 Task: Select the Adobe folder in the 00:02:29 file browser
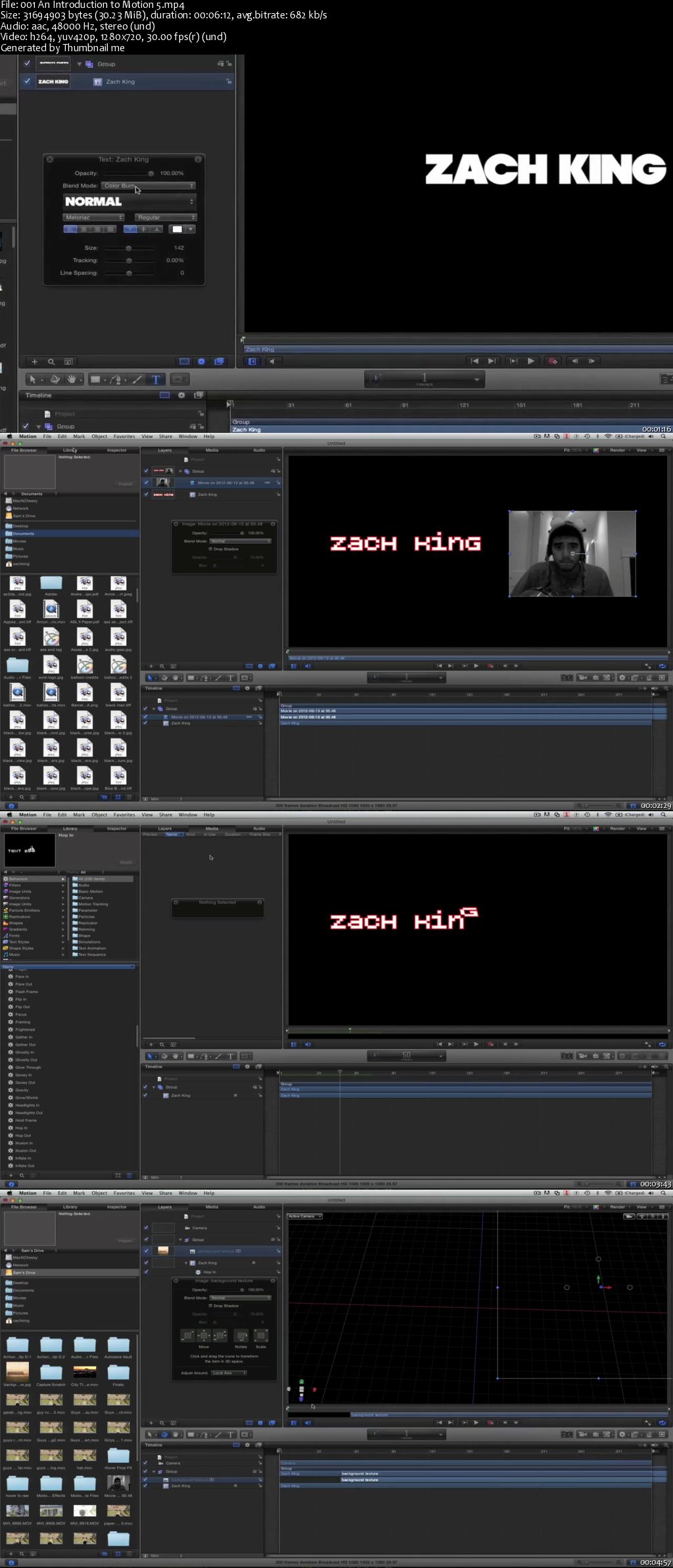(x=51, y=586)
